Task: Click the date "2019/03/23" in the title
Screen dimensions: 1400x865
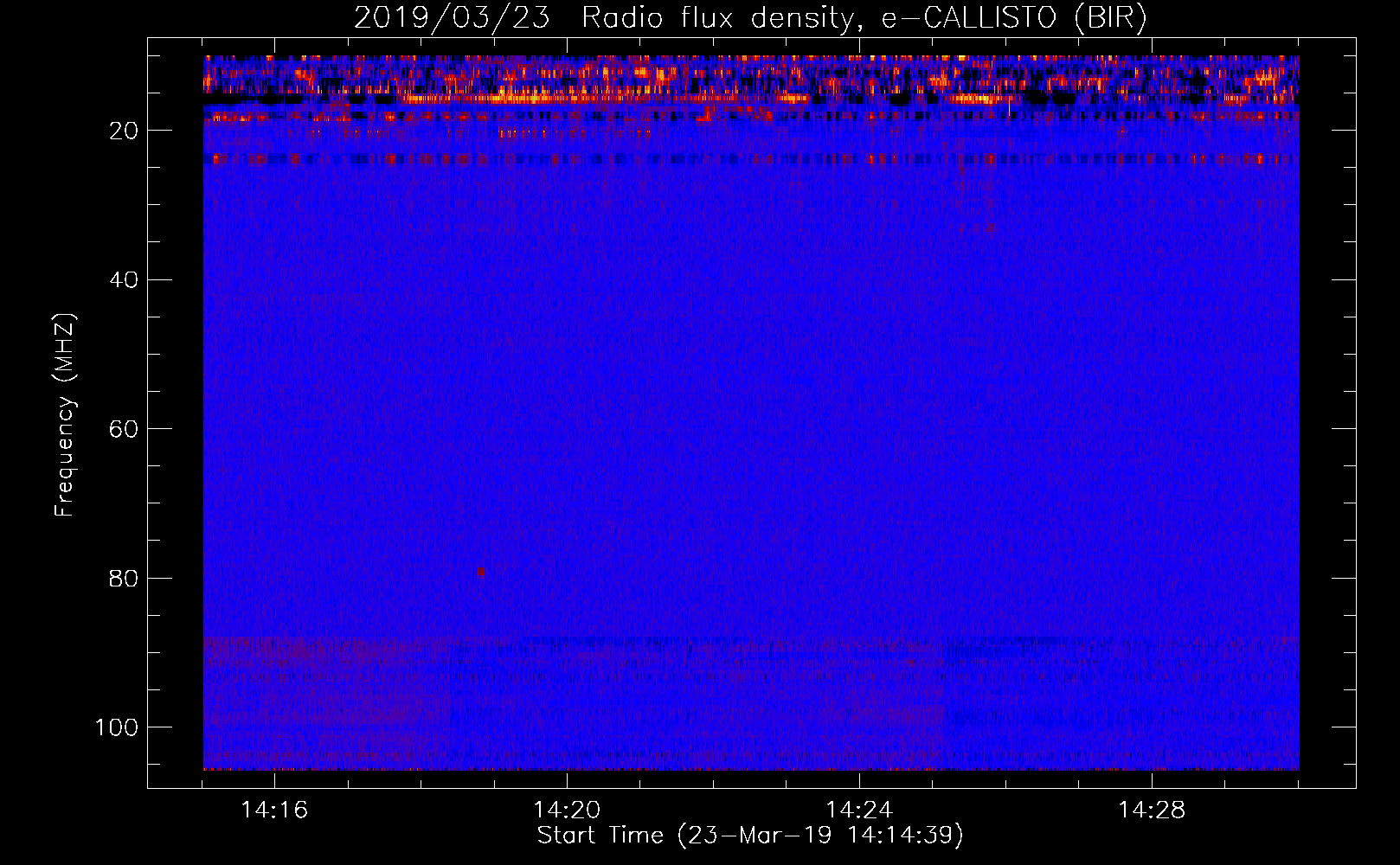Action: click(452, 17)
